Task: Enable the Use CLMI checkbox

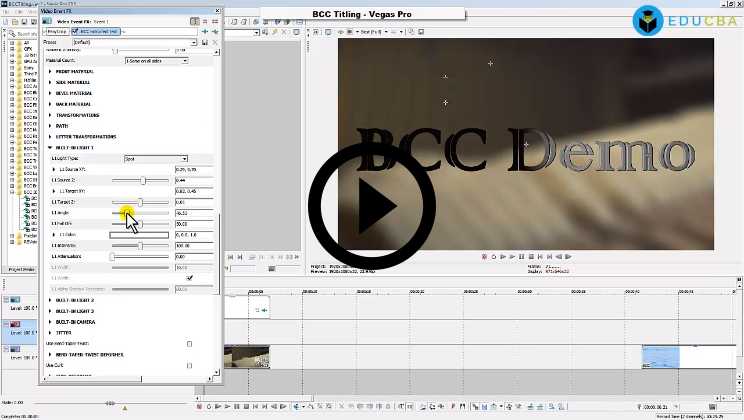Action: pyautogui.click(x=190, y=366)
